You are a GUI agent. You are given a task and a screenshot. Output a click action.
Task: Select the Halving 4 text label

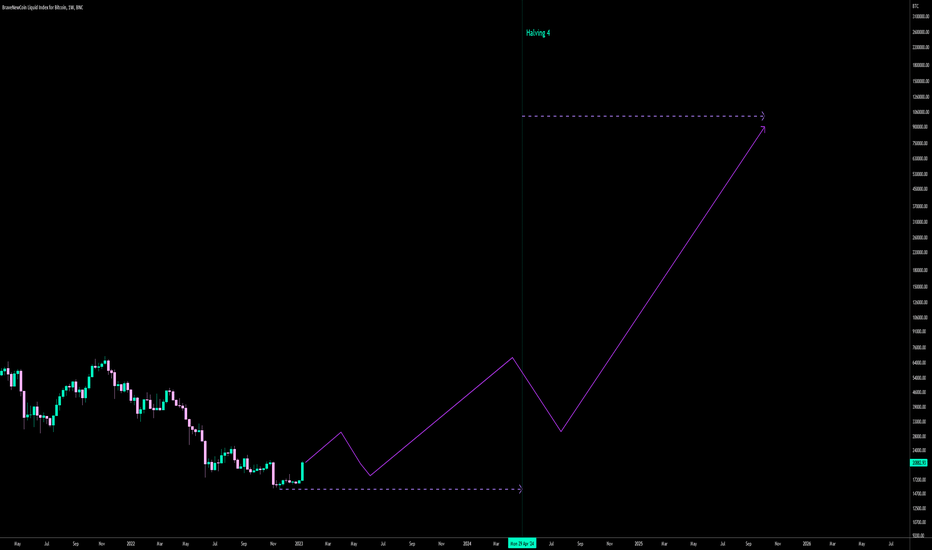point(538,33)
